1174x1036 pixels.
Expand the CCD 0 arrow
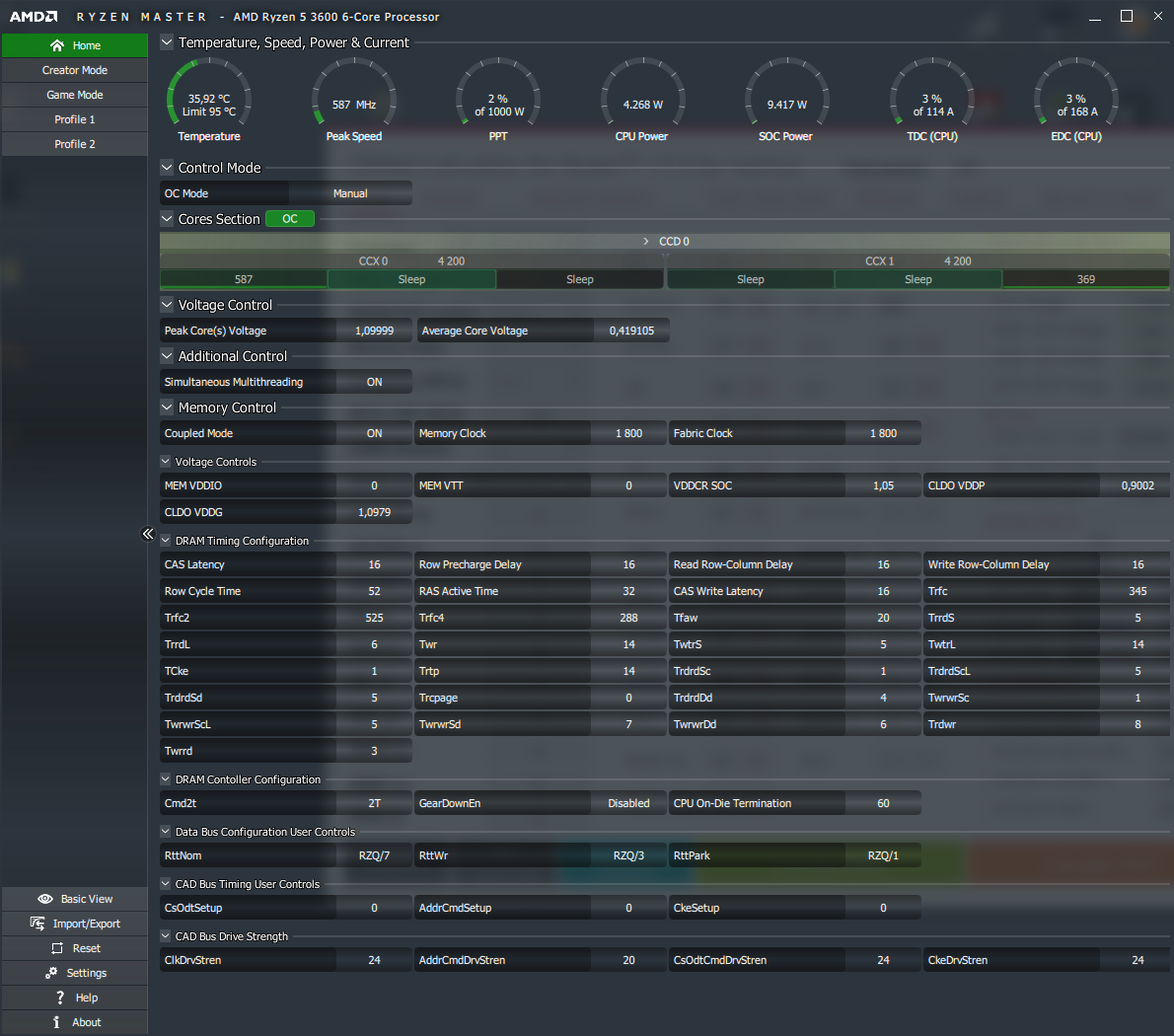pyautogui.click(x=645, y=241)
